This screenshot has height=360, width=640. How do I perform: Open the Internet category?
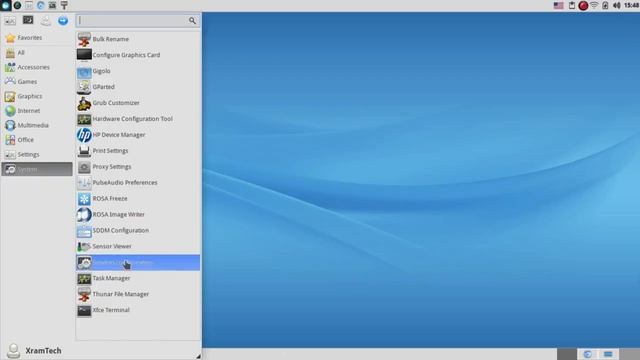37,111
